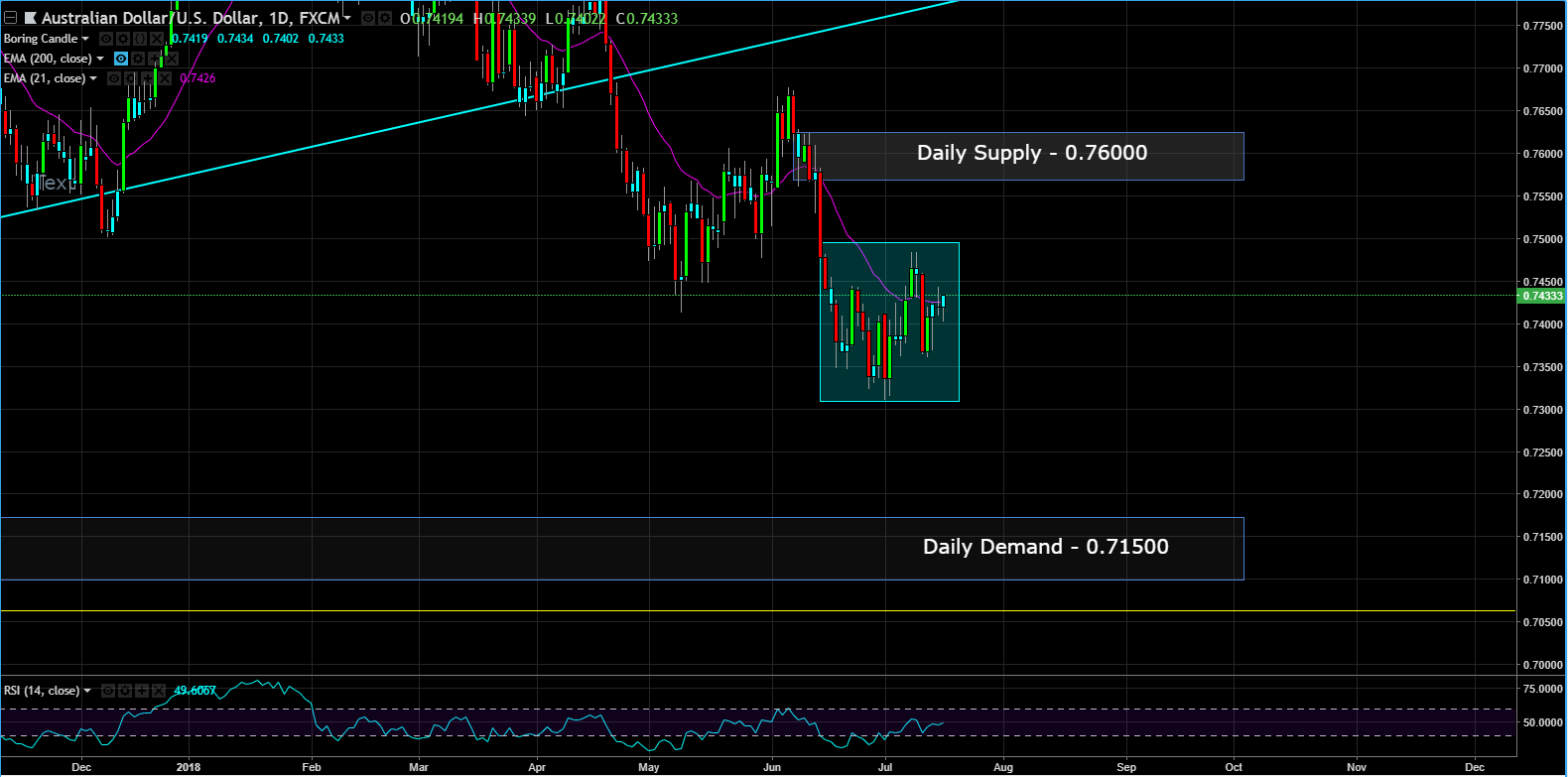Open EMA (21, close) settings gear
Screen dimensions: 1568x777
coord(131,78)
